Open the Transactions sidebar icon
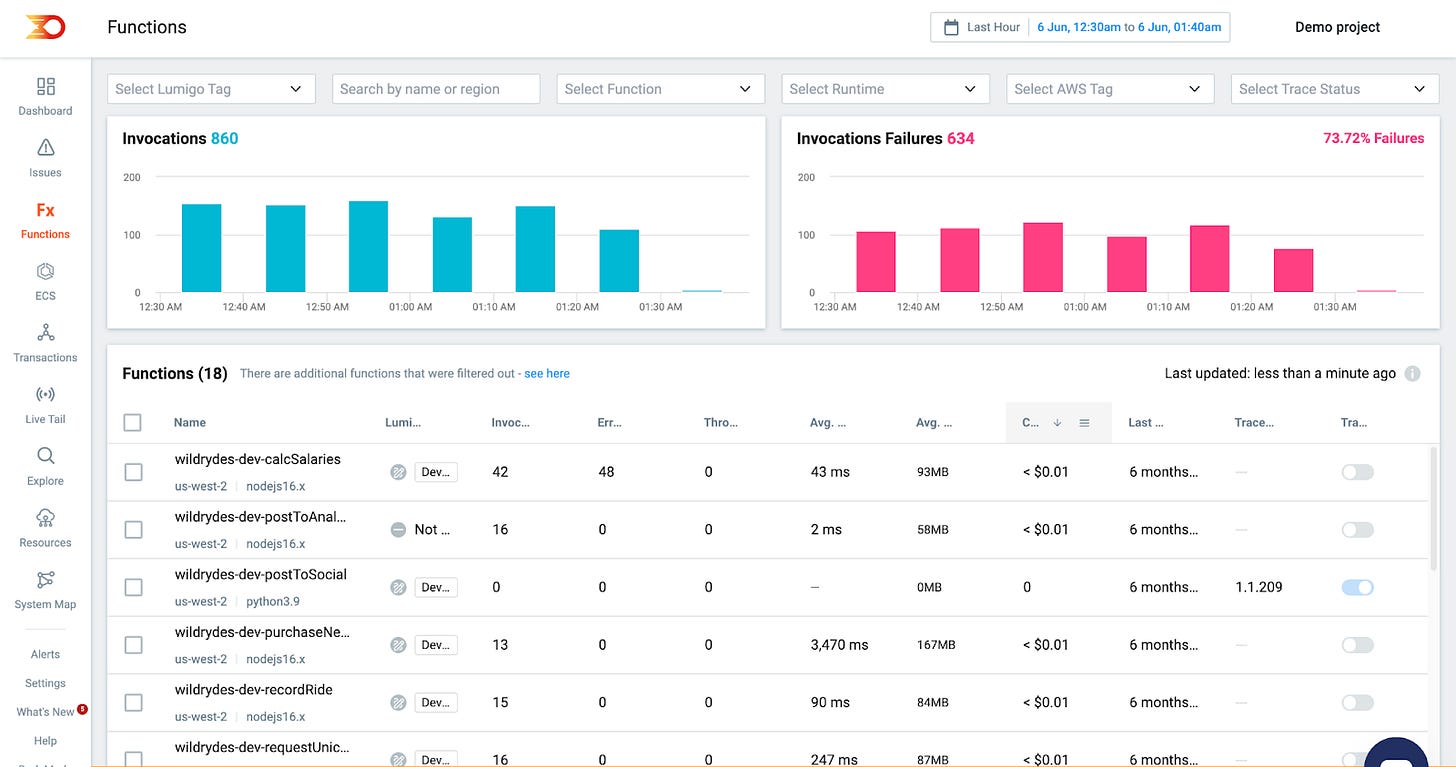Screen dimensions: 1456x767 click(x=46, y=332)
